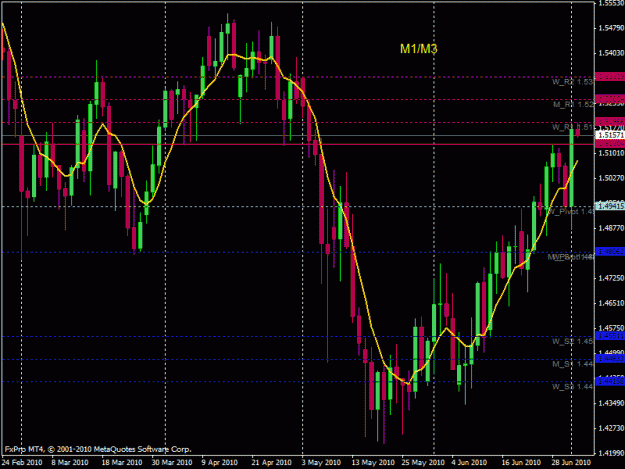Click the M_S1 1.44 support label

[x=573, y=364]
